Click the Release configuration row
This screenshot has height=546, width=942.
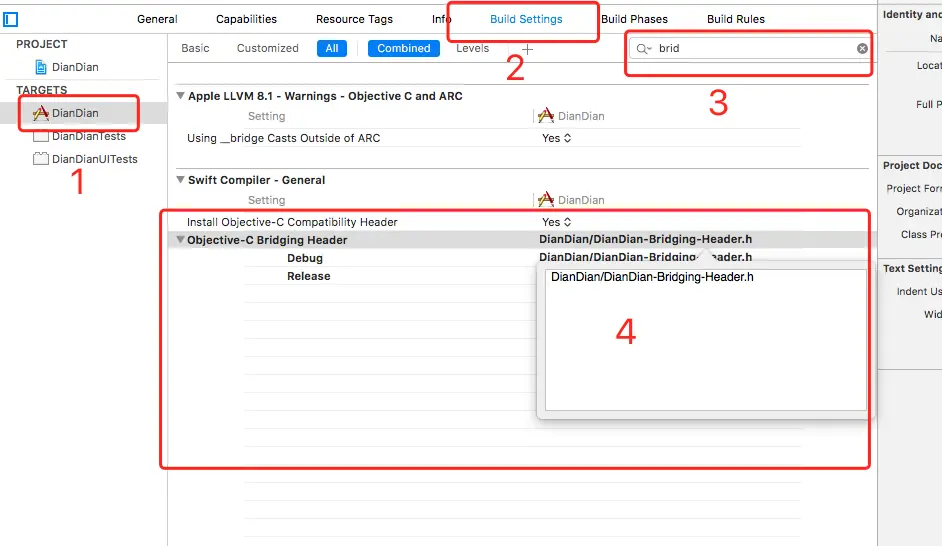point(308,276)
